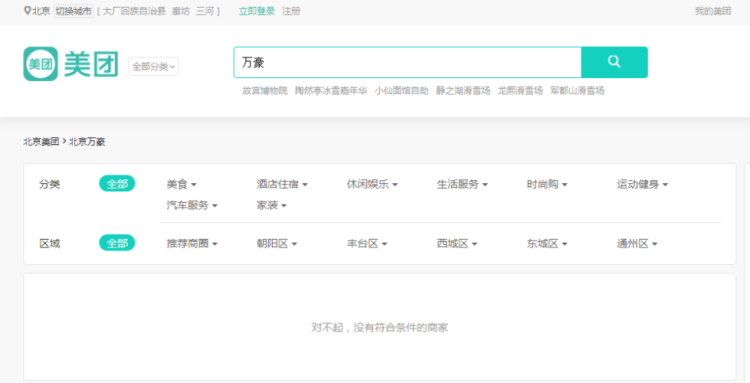This screenshot has width=750, height=383.
Task: Click the 立即登录 link
Action: click(257, 11)
